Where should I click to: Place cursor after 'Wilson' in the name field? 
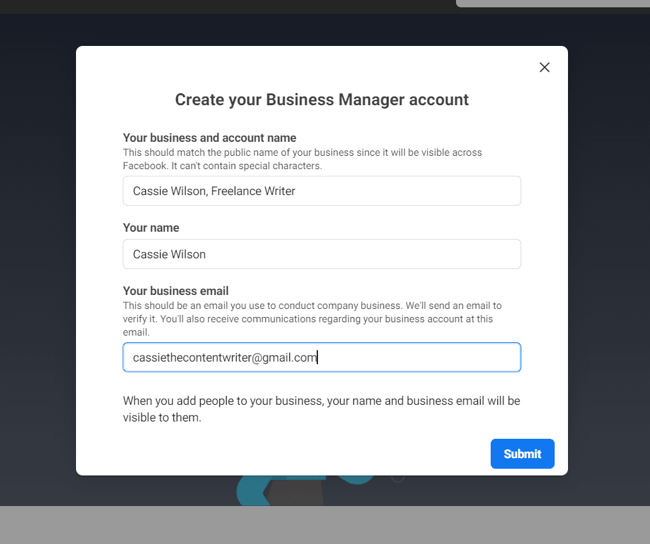207,254
